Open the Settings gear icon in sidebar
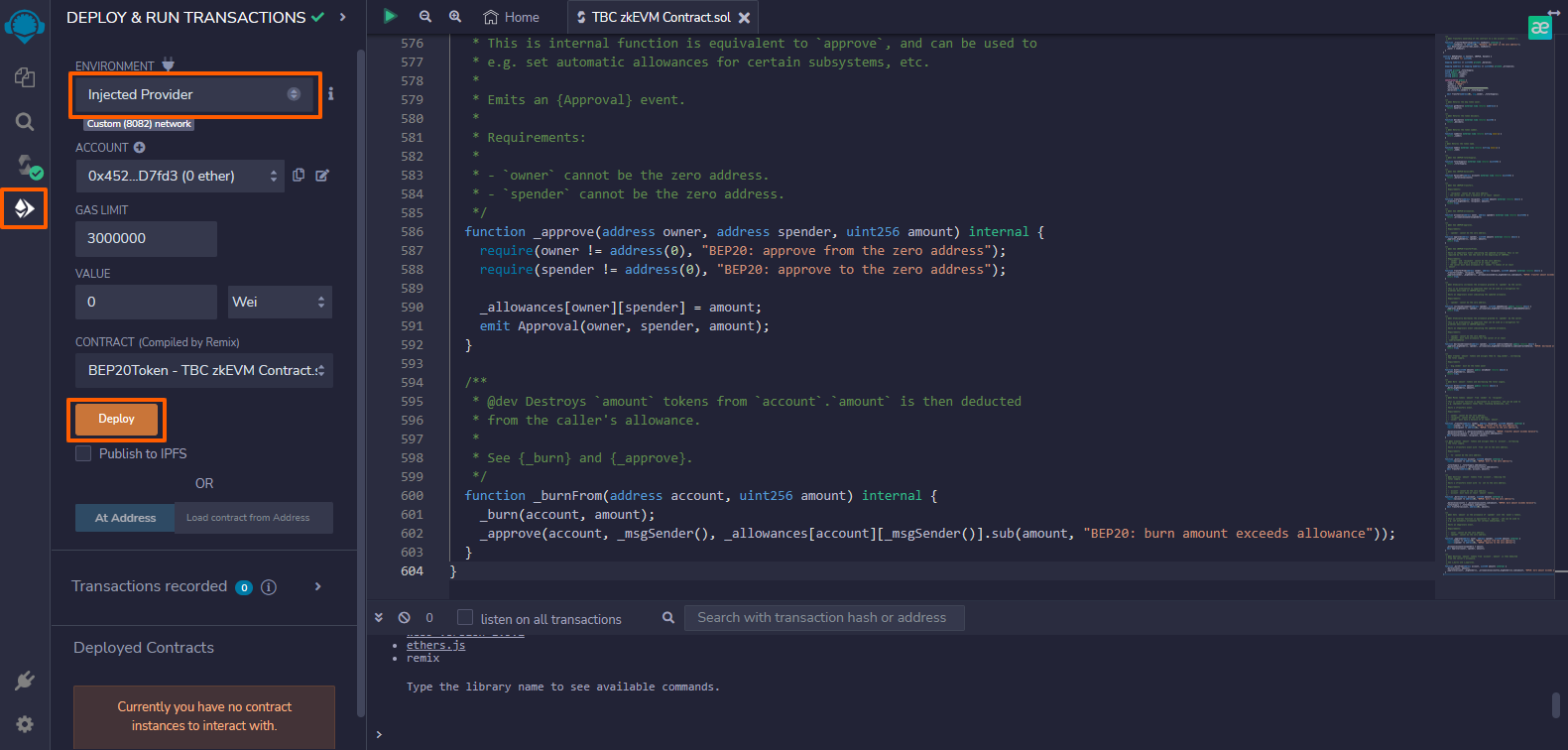 pos(25,724)
